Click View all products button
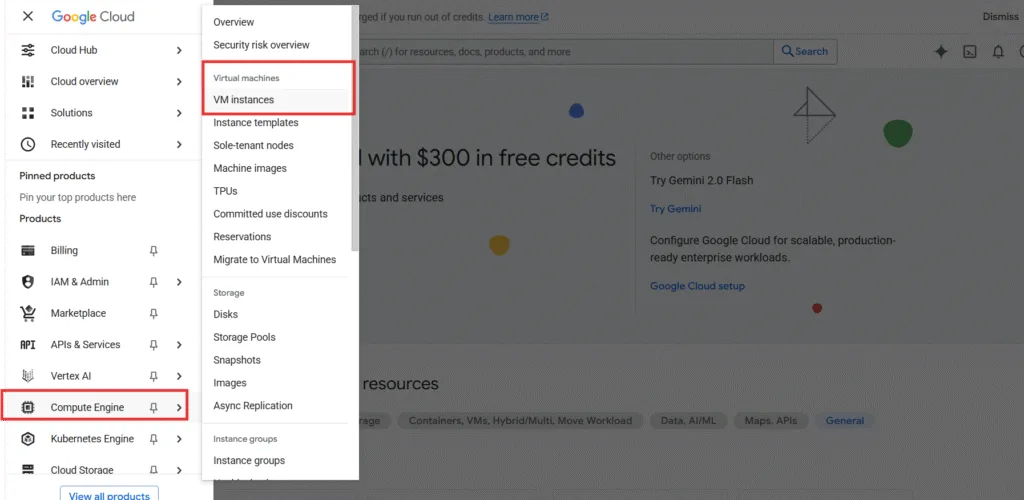Image resolution: width=1024 pixels, height=500 pixels. click(x=109, y=493)
